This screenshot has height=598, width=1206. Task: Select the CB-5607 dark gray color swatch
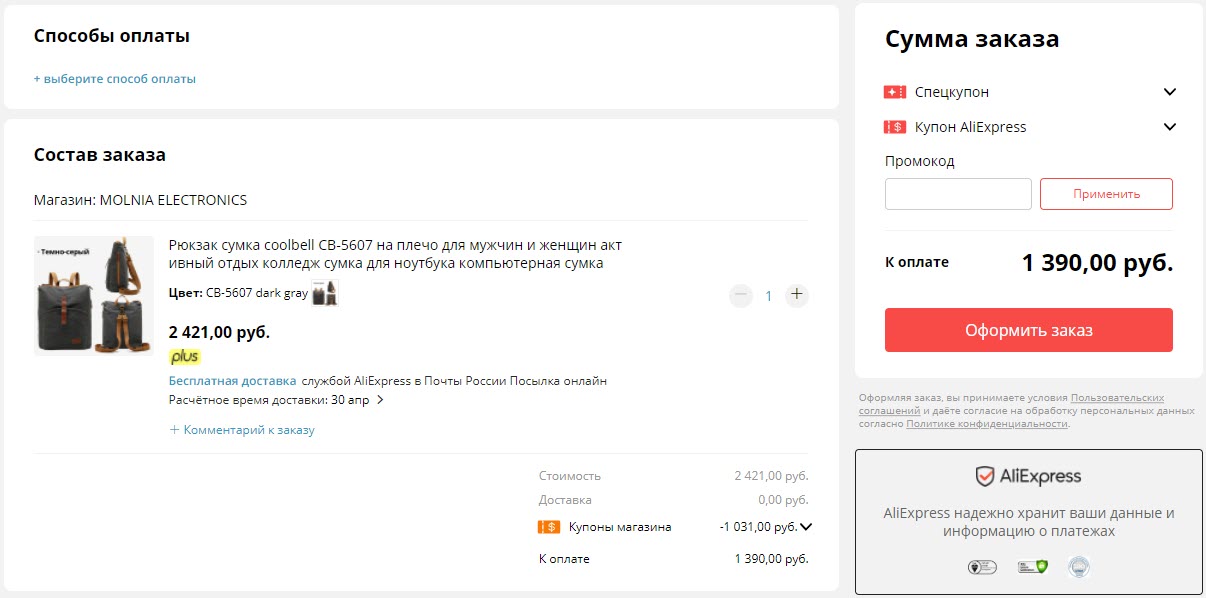[325, 294]
